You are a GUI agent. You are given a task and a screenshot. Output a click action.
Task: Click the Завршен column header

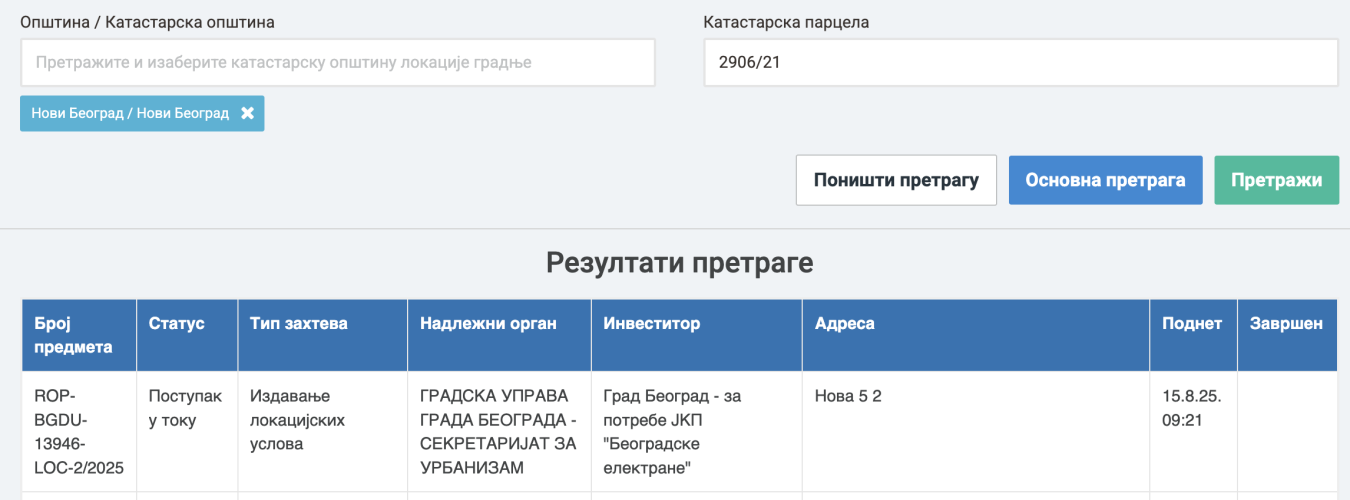tap(1285, 324)
